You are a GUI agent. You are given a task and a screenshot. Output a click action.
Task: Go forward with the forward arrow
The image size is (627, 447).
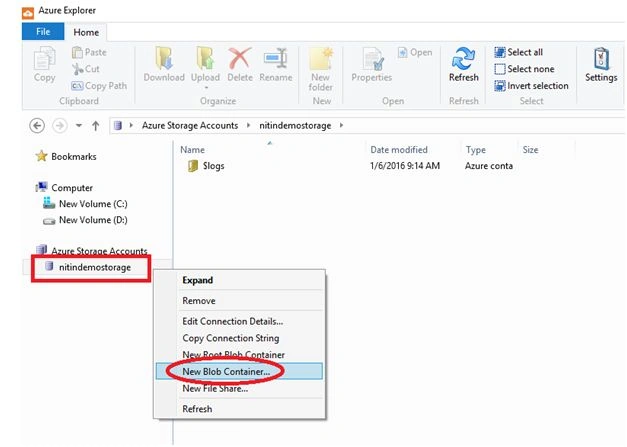(x=60, y=126)
